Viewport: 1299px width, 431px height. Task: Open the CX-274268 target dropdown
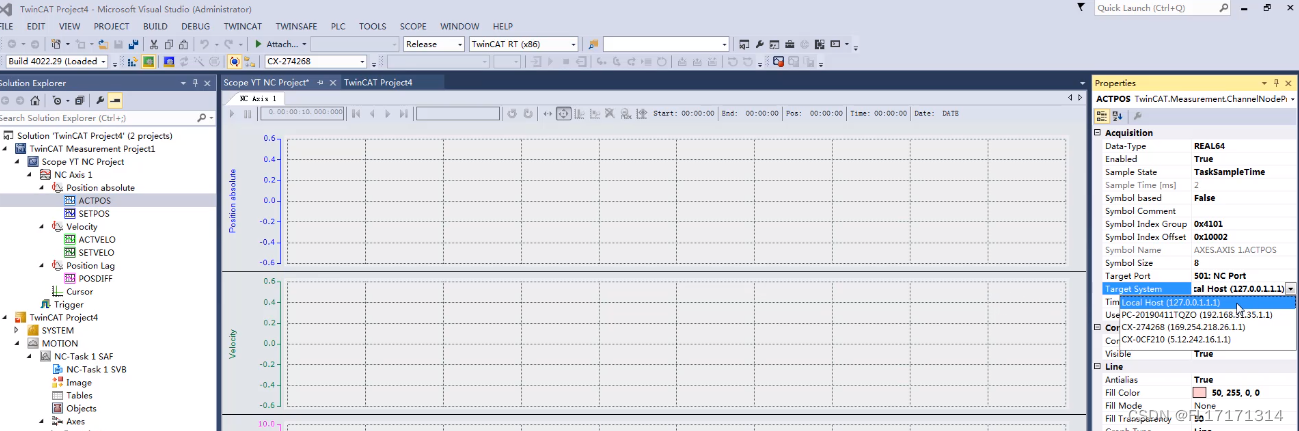[x=361, y=61]
